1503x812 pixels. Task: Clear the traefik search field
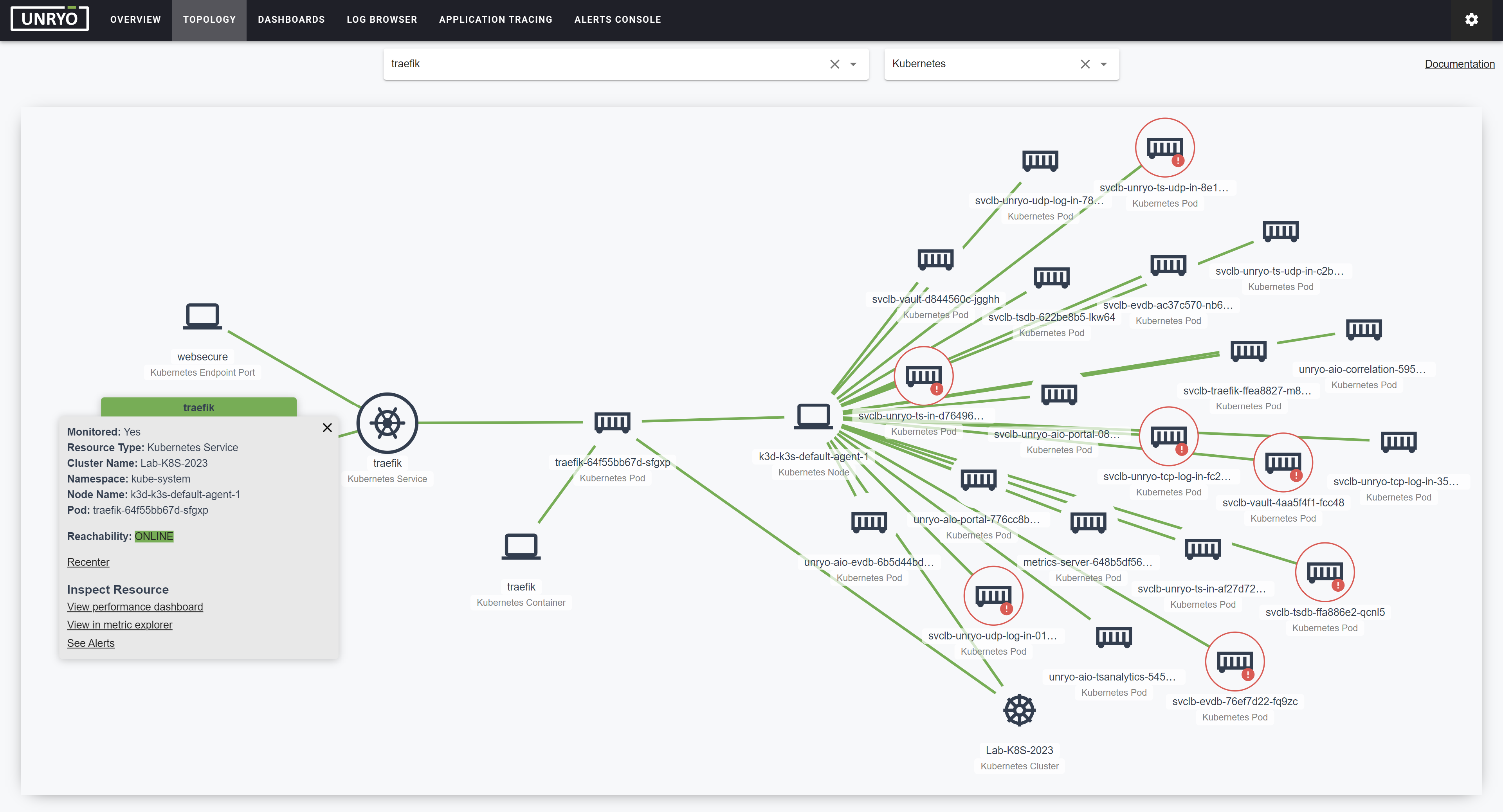click(834, 64)
